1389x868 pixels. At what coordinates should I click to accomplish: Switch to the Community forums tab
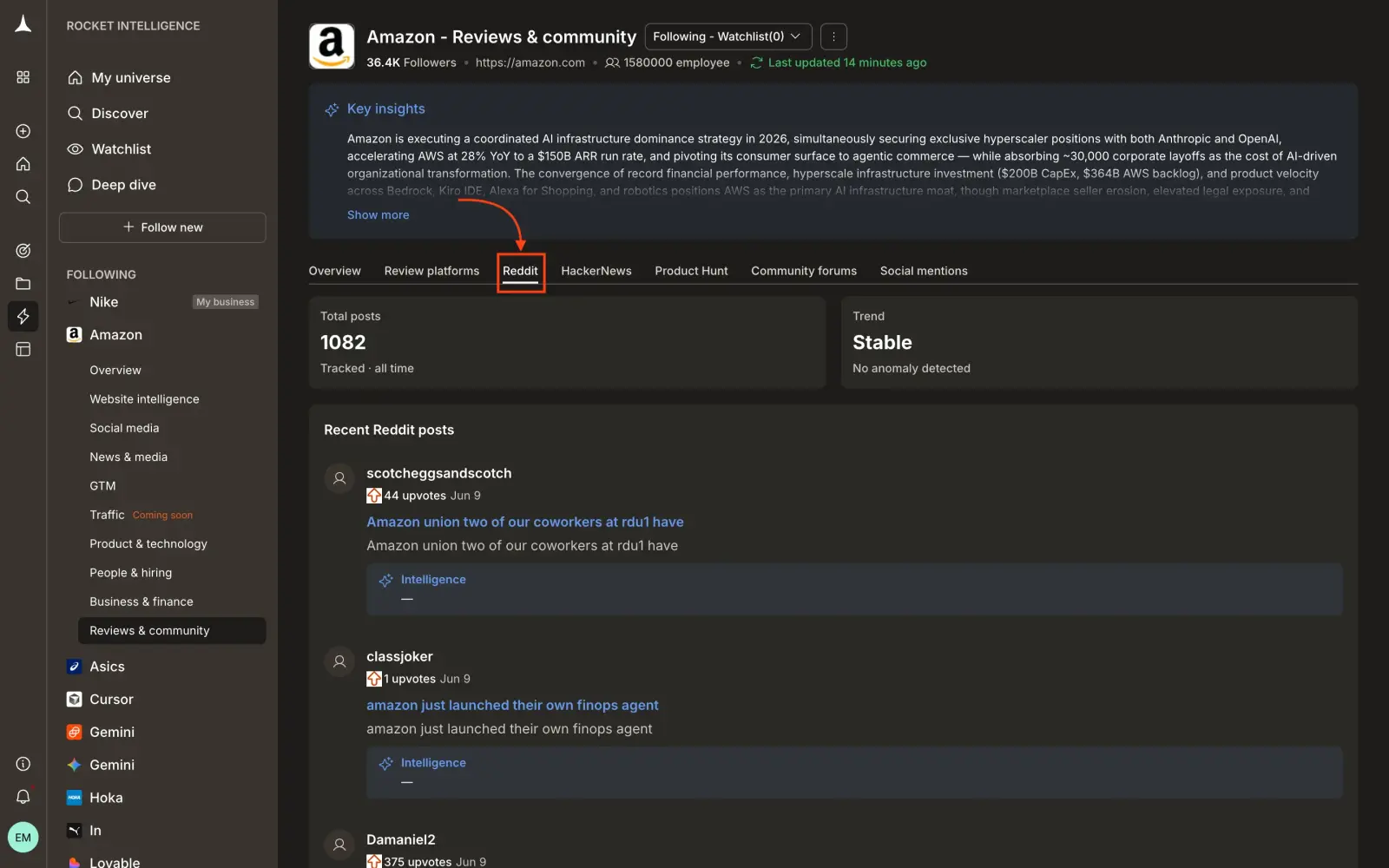point(804,271)
